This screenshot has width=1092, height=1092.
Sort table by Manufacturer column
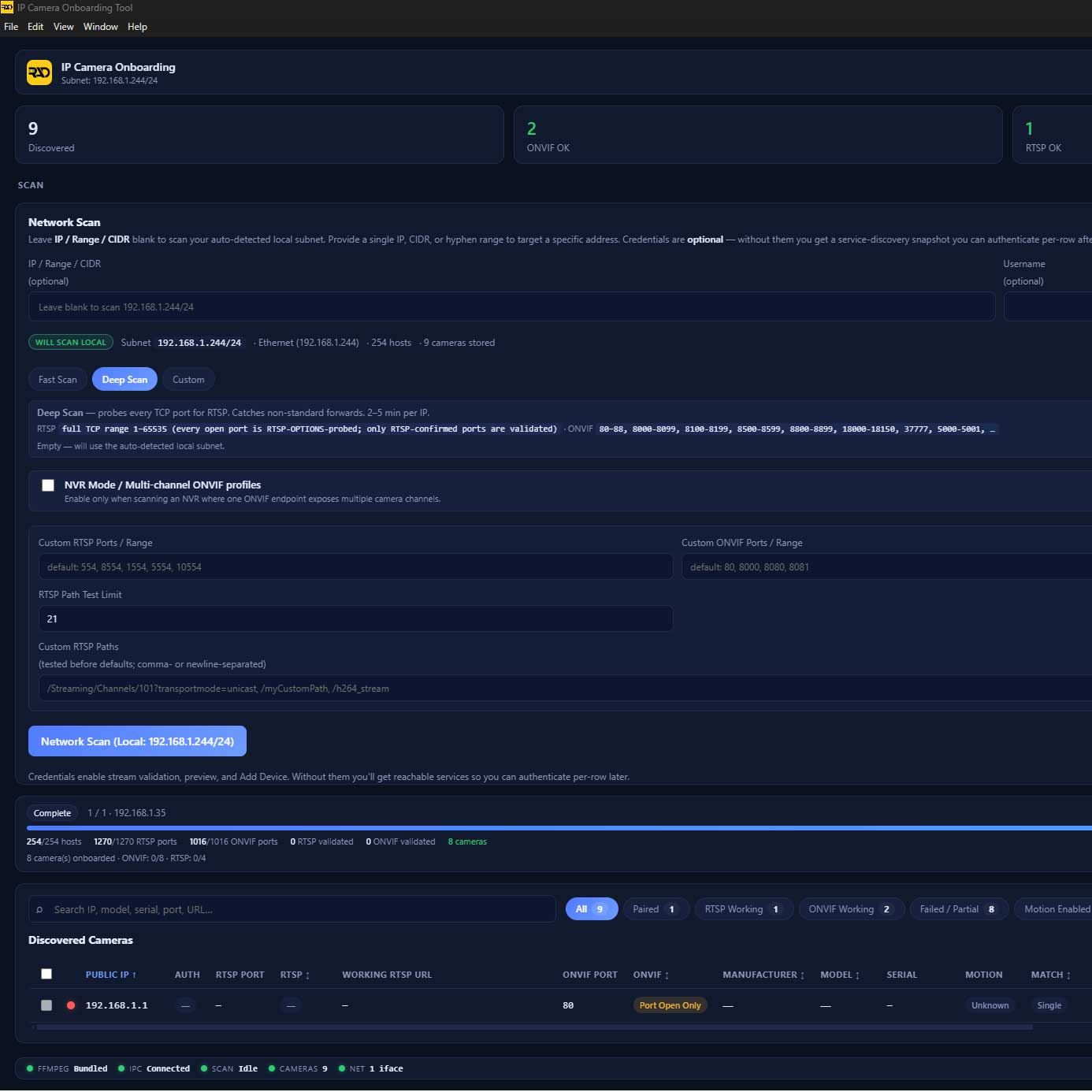pos(763,975)
